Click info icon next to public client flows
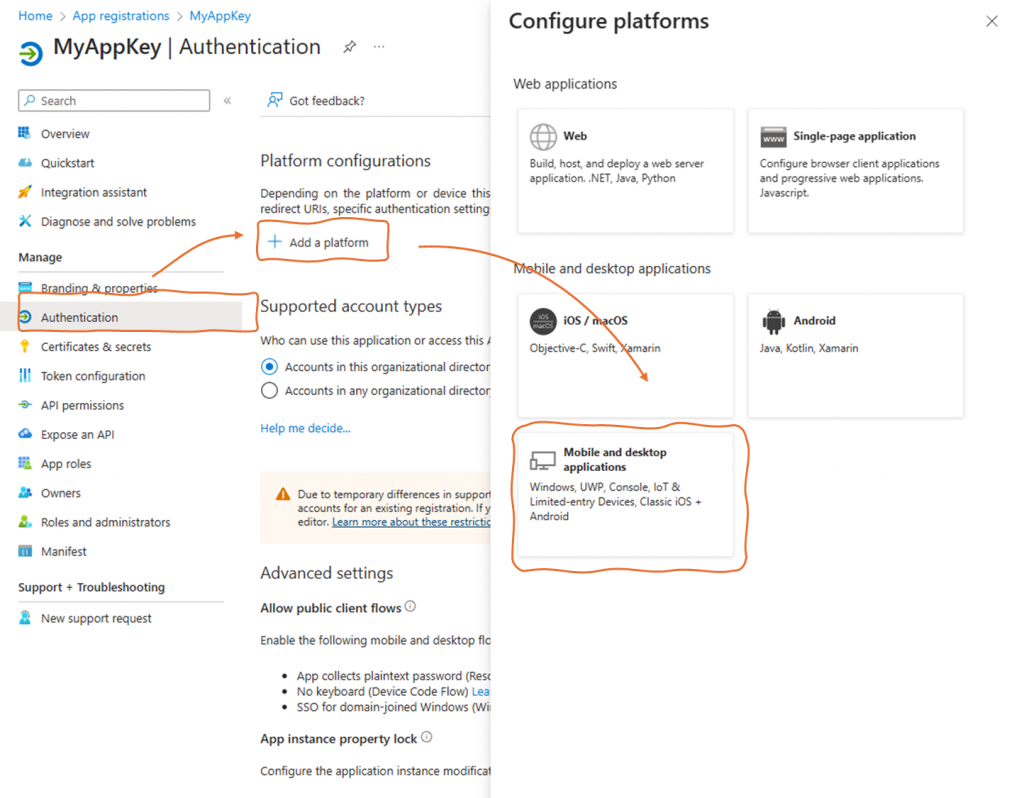This screenshot has height=798, width=1024. pyautogui.click(x=410, y=607)
